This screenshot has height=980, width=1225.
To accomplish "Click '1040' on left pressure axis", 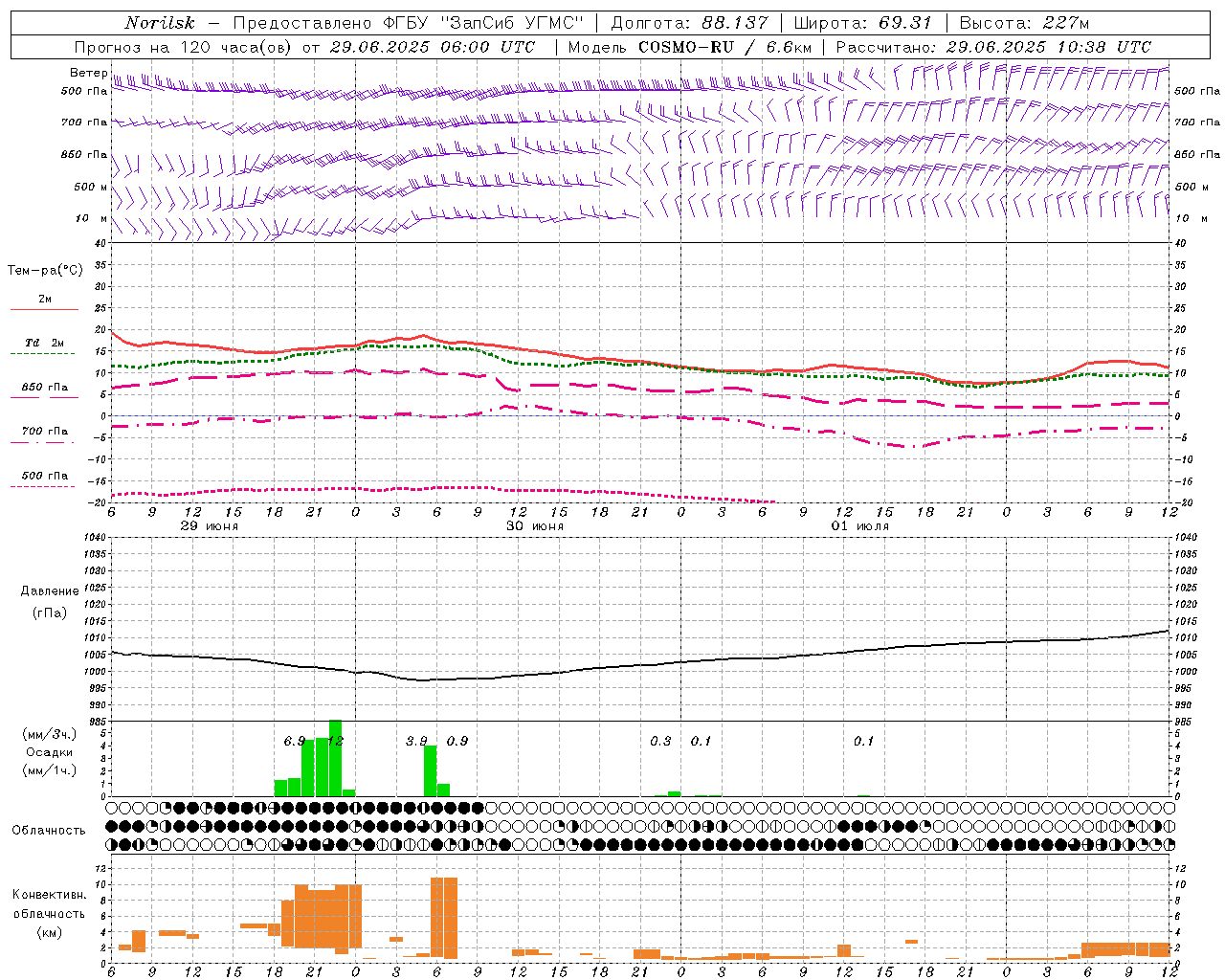I will point(95,538).
